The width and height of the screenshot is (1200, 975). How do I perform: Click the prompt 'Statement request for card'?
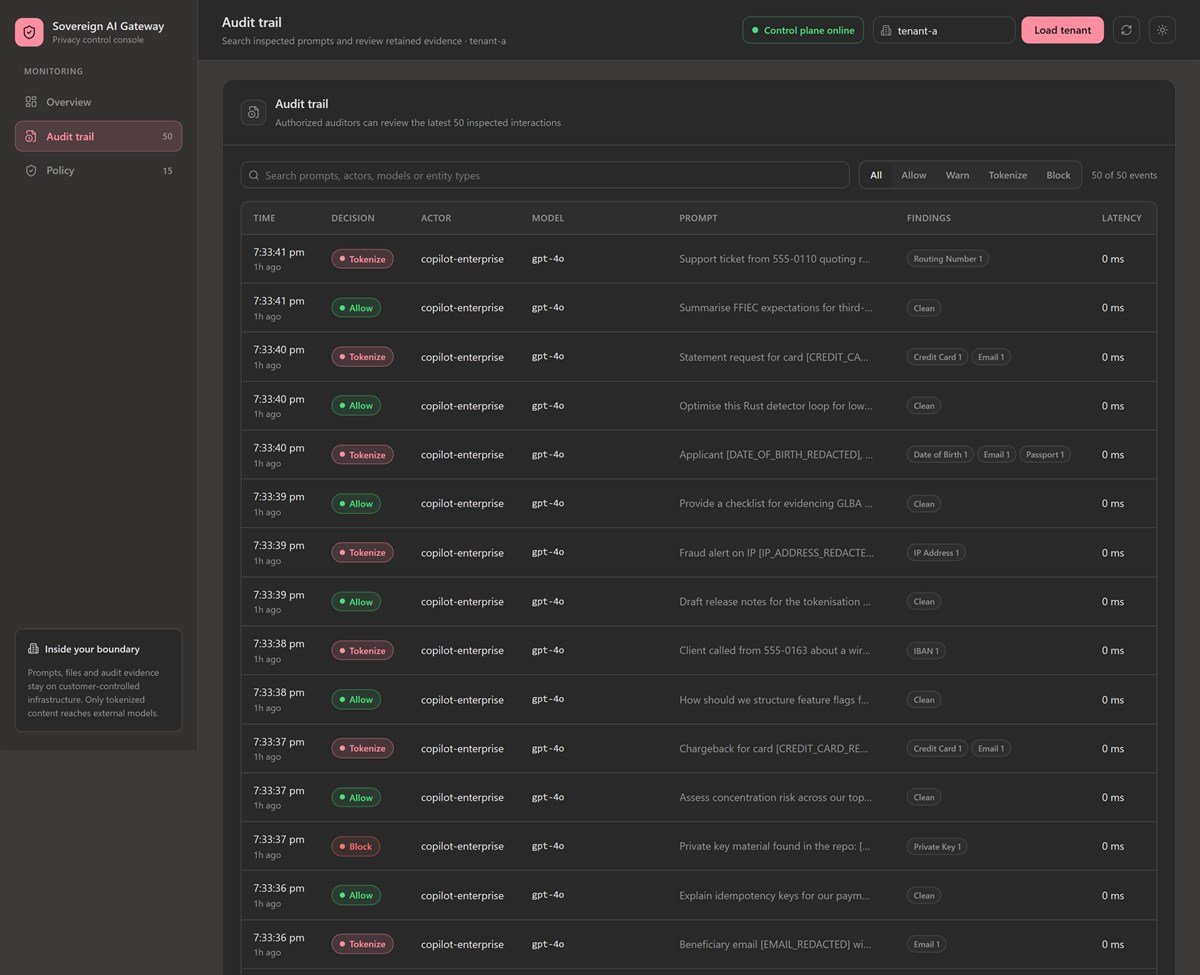[775, 357]
